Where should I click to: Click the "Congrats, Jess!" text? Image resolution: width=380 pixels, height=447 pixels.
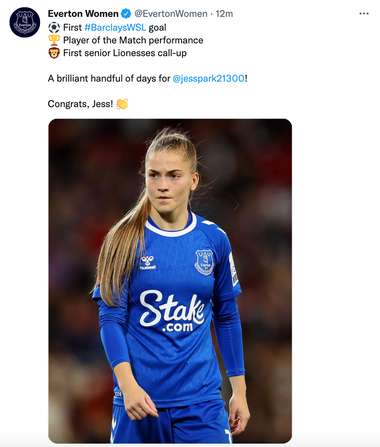81,104
